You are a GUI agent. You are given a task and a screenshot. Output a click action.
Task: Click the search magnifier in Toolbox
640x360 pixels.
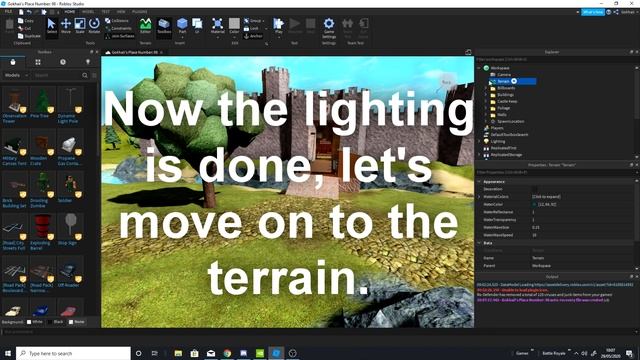[x=85, y=76]
